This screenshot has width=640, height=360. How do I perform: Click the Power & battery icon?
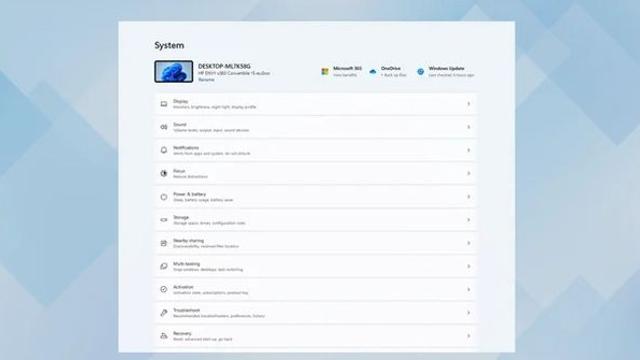(164, 197)
